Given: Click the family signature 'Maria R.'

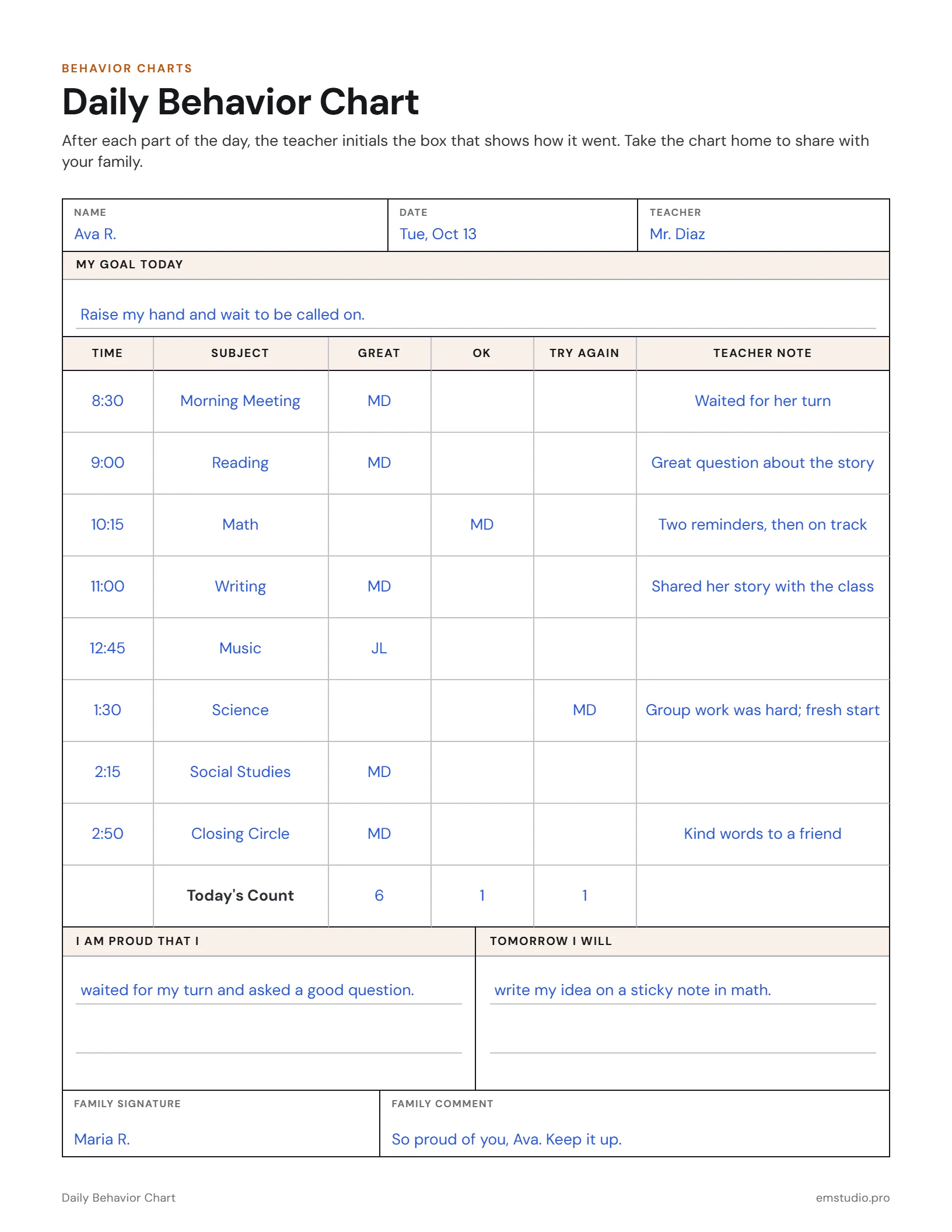Looking at the screenshot, I should click(102, 1139).
